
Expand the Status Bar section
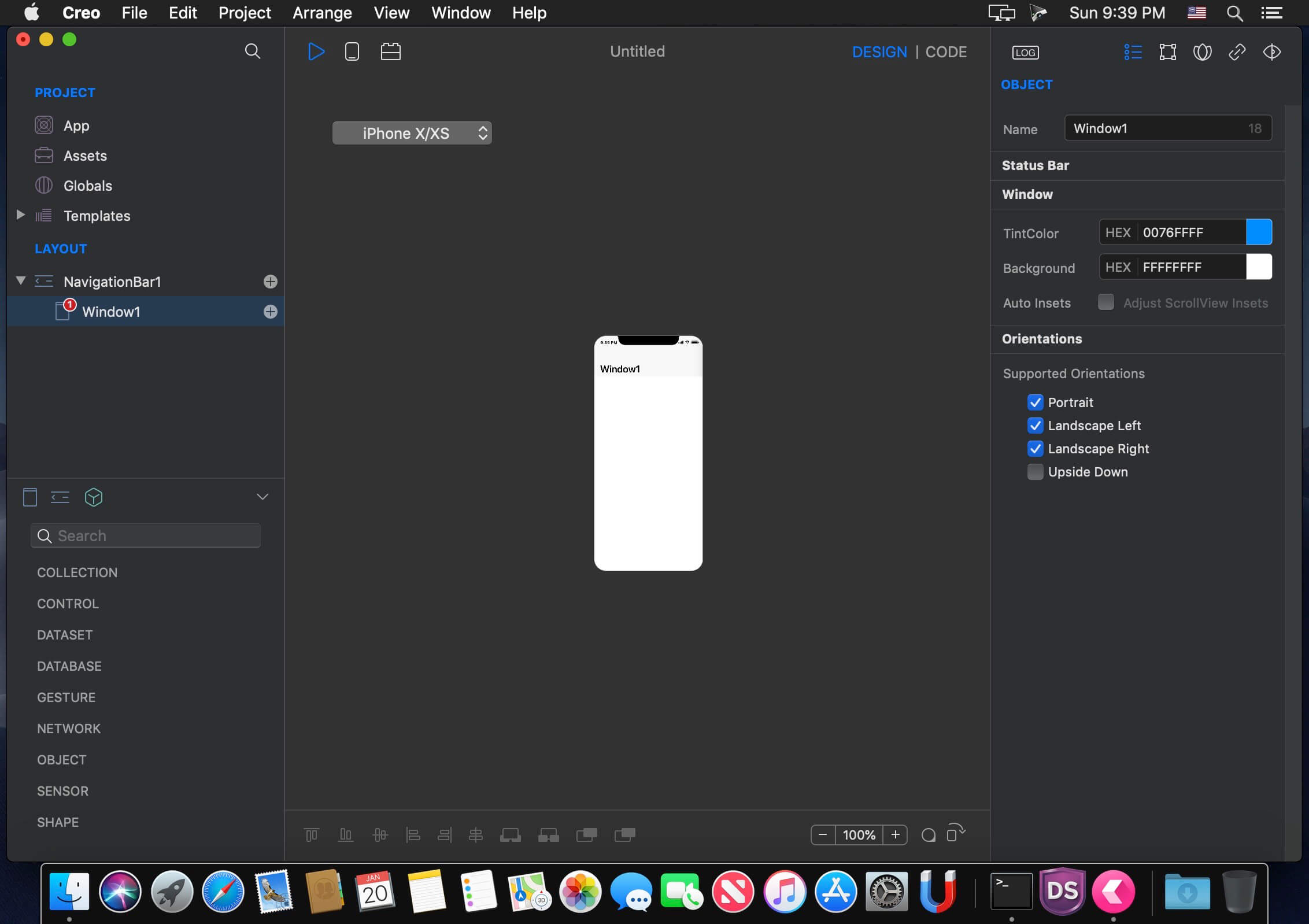1035,165
